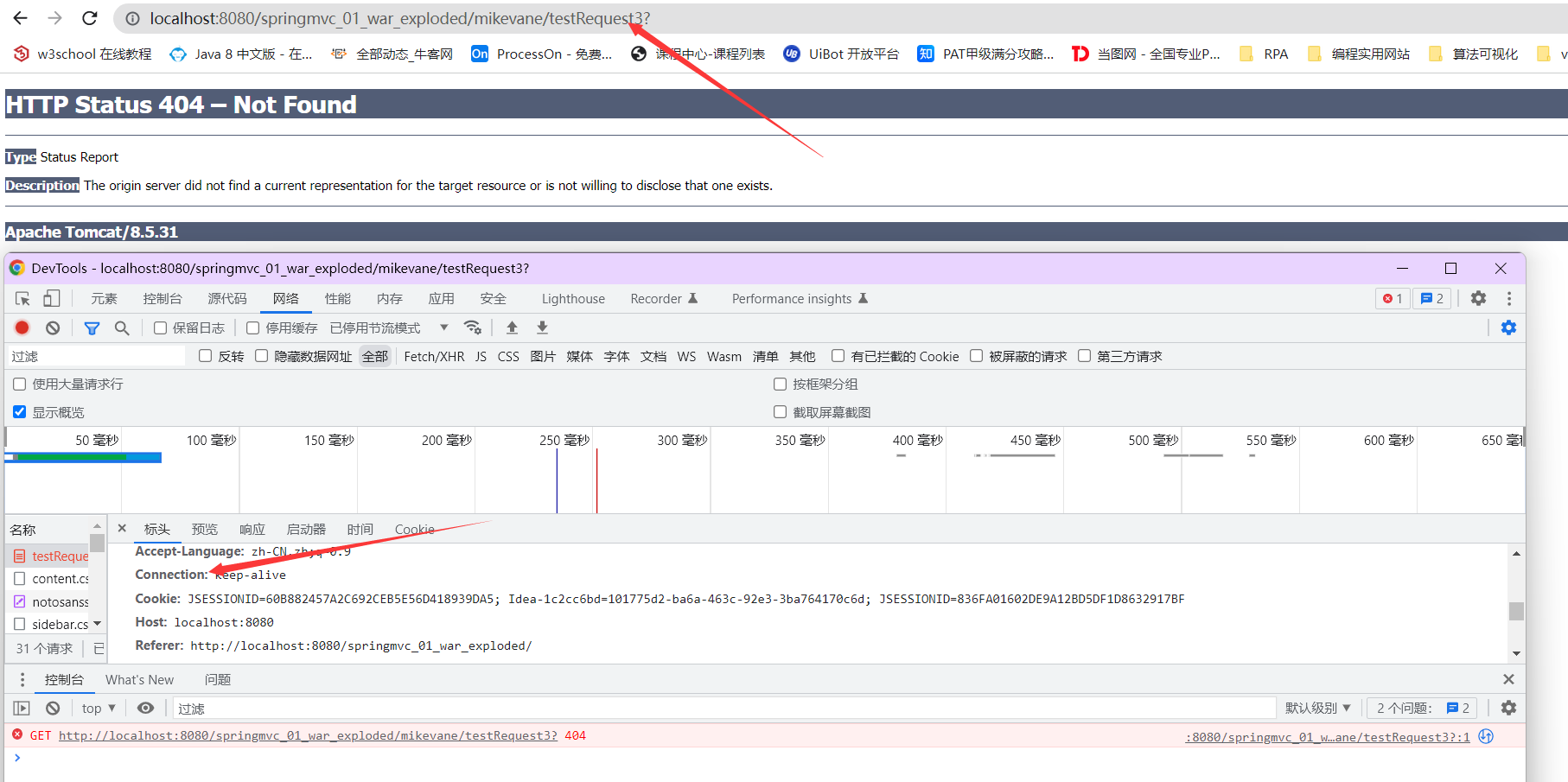Check the 隐藏数据网址 checkbox

[261, 356]
